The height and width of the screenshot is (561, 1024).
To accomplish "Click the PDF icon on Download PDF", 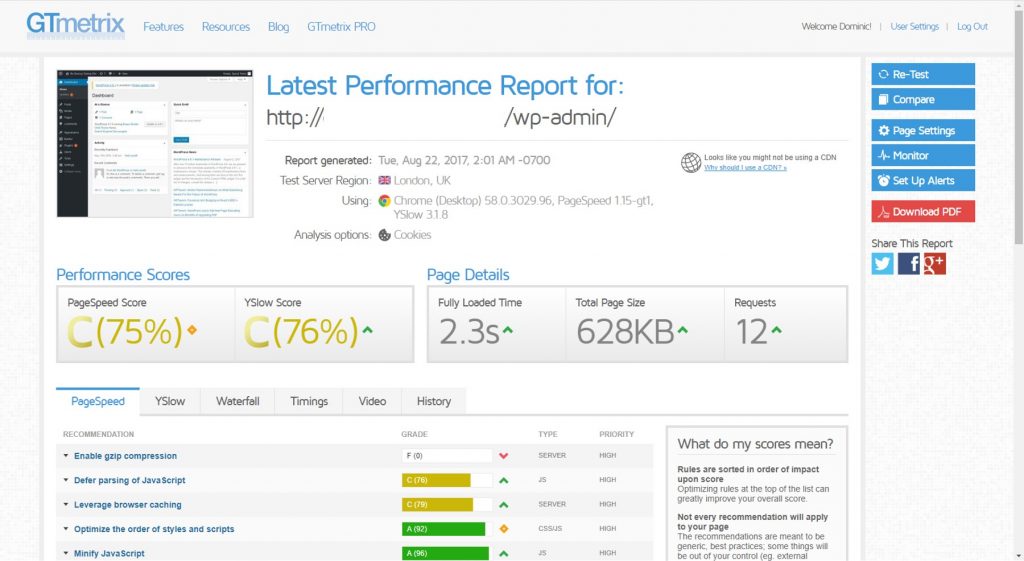I will 884,212.
